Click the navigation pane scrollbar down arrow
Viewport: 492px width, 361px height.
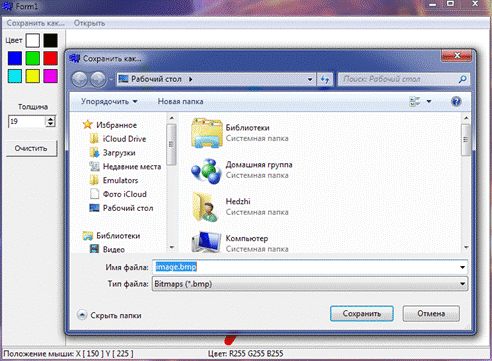click(172, 247)
